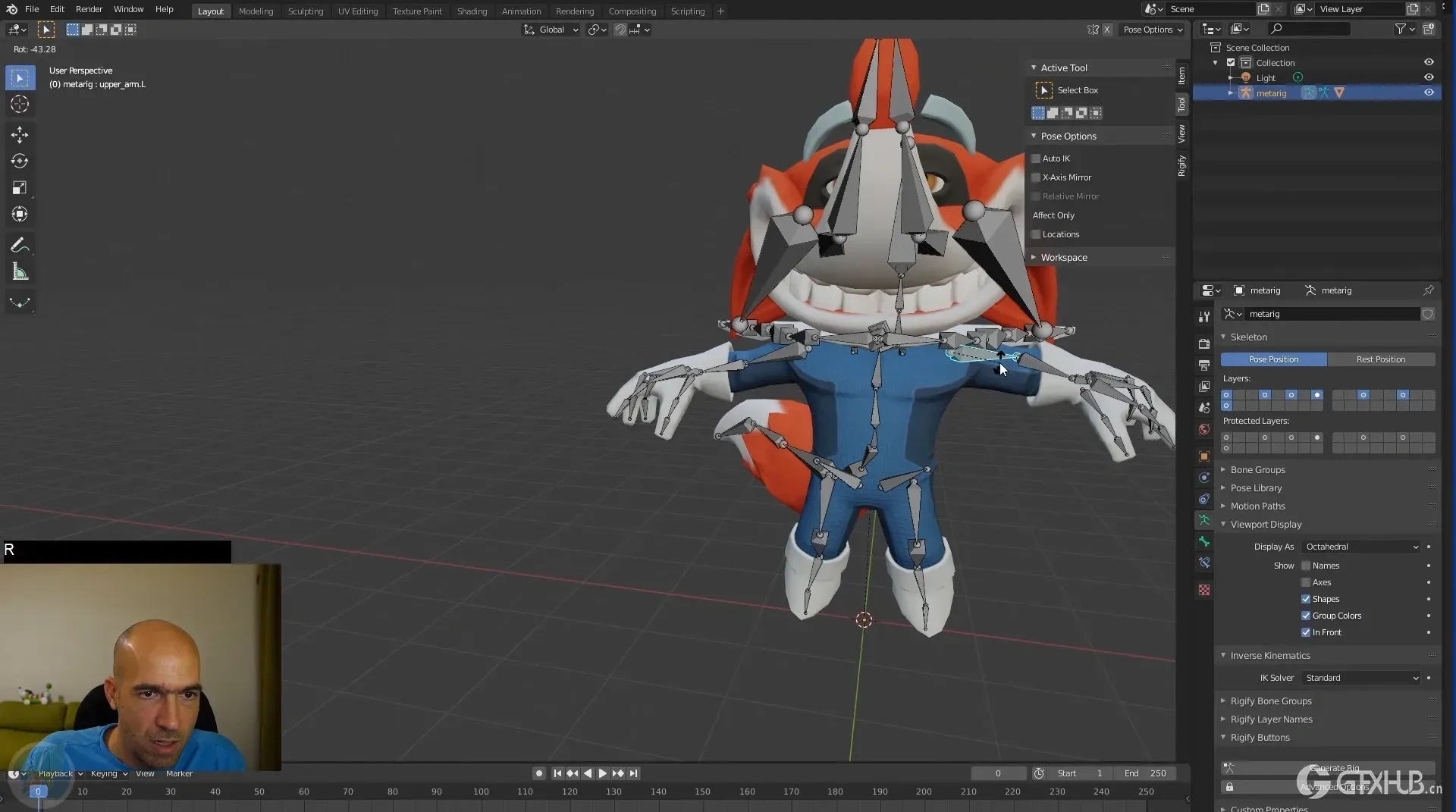This screenshot has width=1456, height=812.
Task: Select the Annotate tool
Action: click(x=20, y=244)
